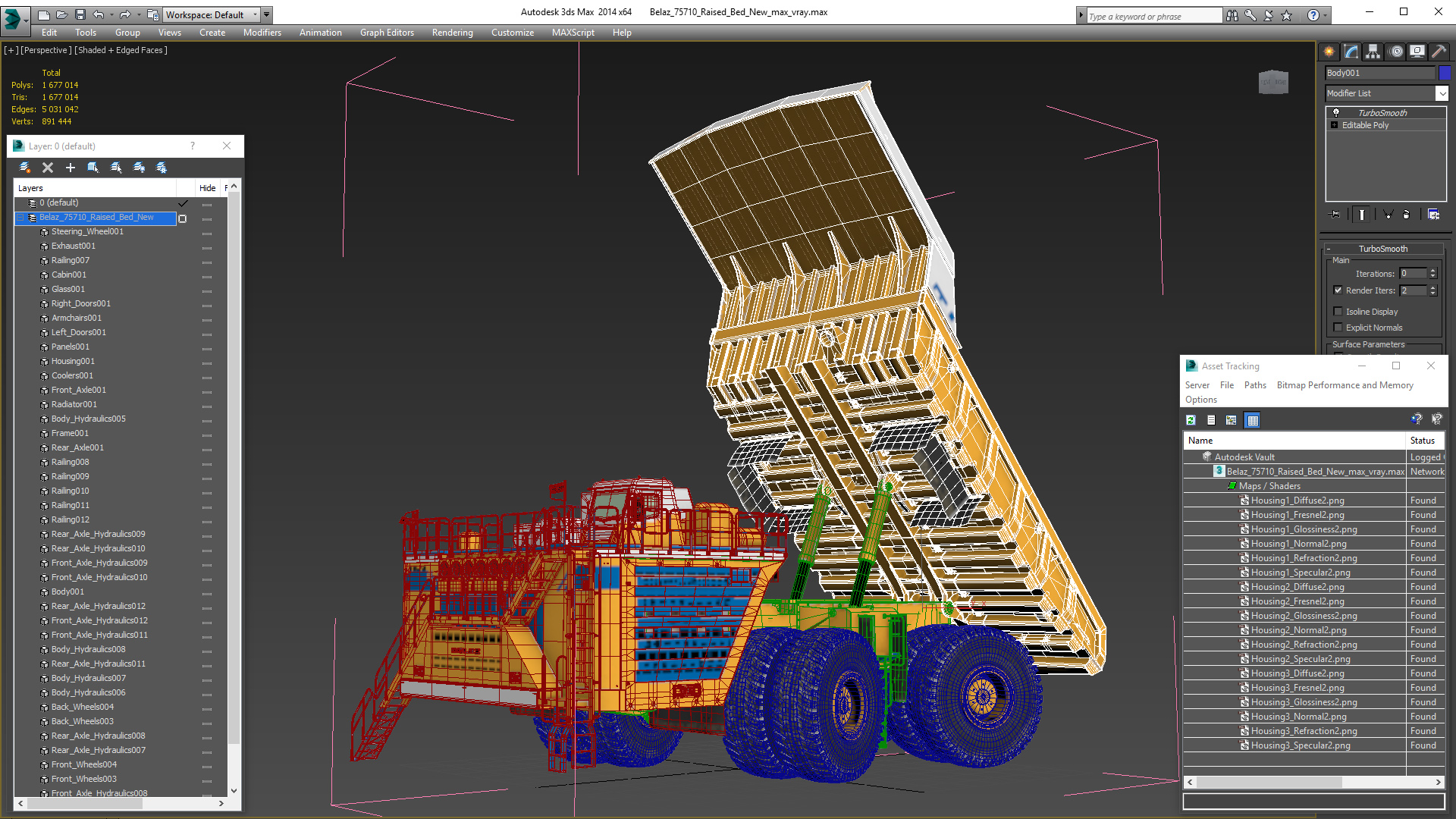The height and width of the screenshot is (819, 1456).
Task: Open the Undo history dropdown arrow
Action: (111, 14)
